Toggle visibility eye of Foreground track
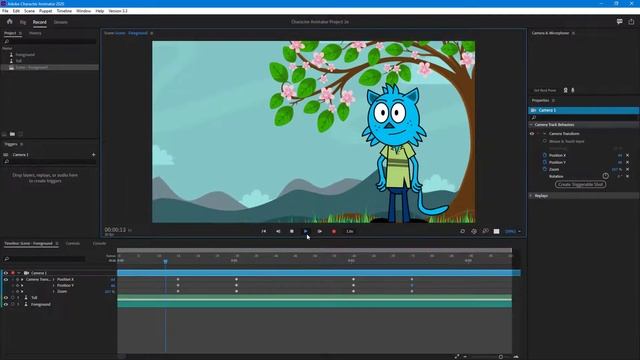The width and height of the screenshot is (640, 360). (x=6, y=304)
